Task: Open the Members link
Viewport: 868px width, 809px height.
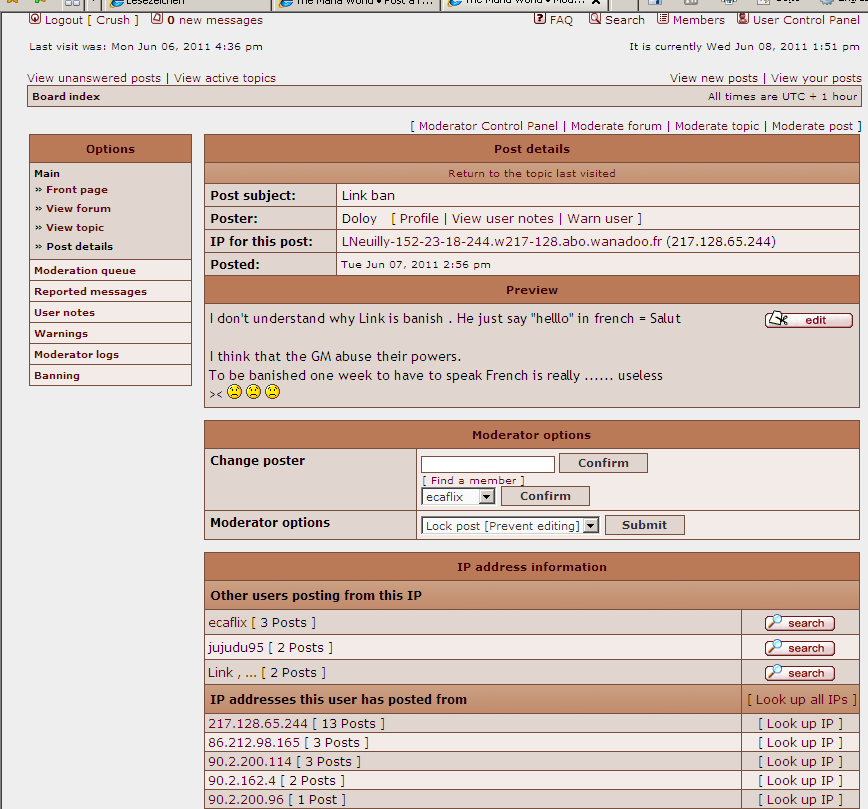Action: point(699,20)
